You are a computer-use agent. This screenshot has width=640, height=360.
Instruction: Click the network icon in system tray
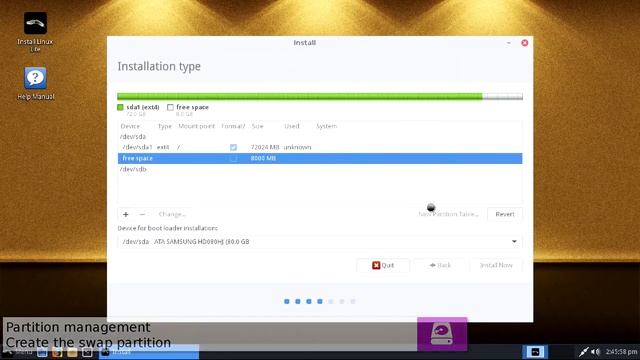tap(583, 351)
